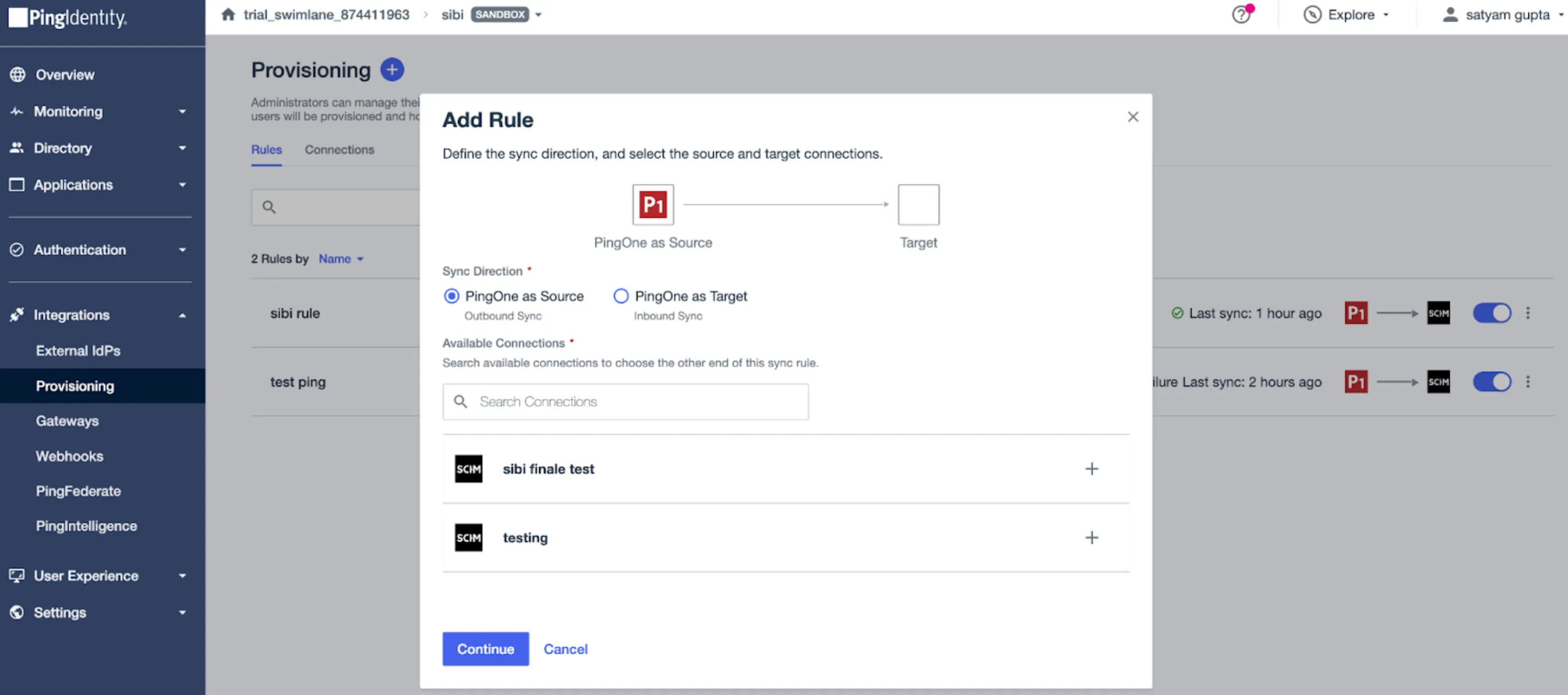
Task: Open Gateways in sidebar
Action: coord(67,421)
